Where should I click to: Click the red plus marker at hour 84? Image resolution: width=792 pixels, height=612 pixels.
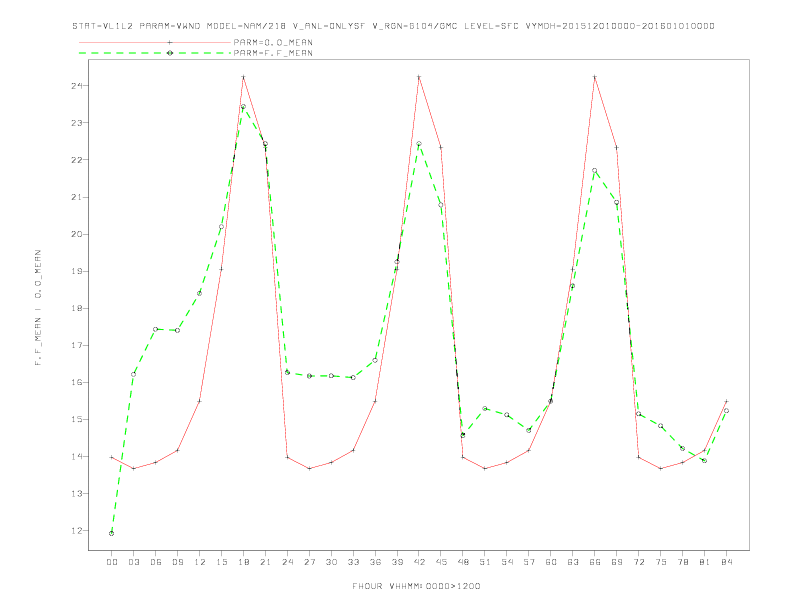726,401
